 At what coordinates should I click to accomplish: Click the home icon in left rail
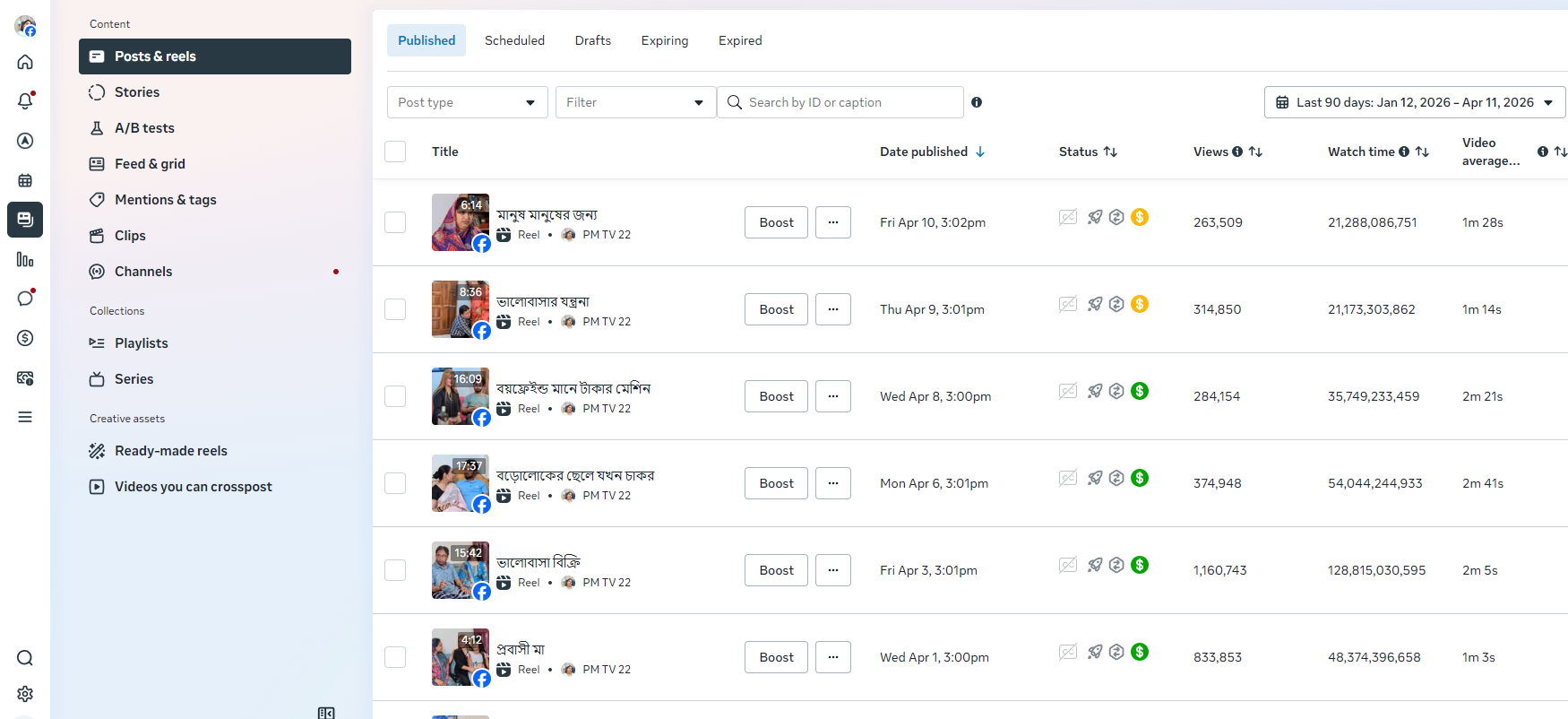(x=25, y=62)
